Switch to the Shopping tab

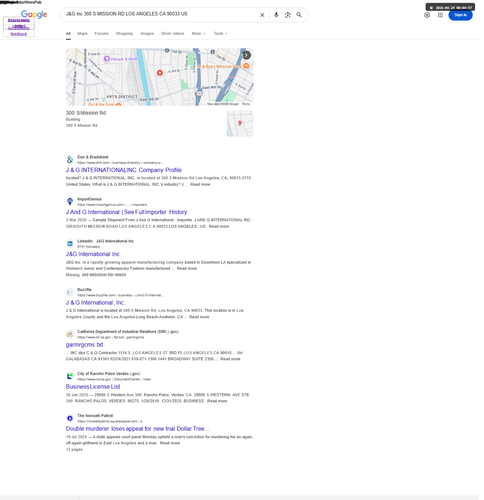pyautogui.click(x=124, y=33)
